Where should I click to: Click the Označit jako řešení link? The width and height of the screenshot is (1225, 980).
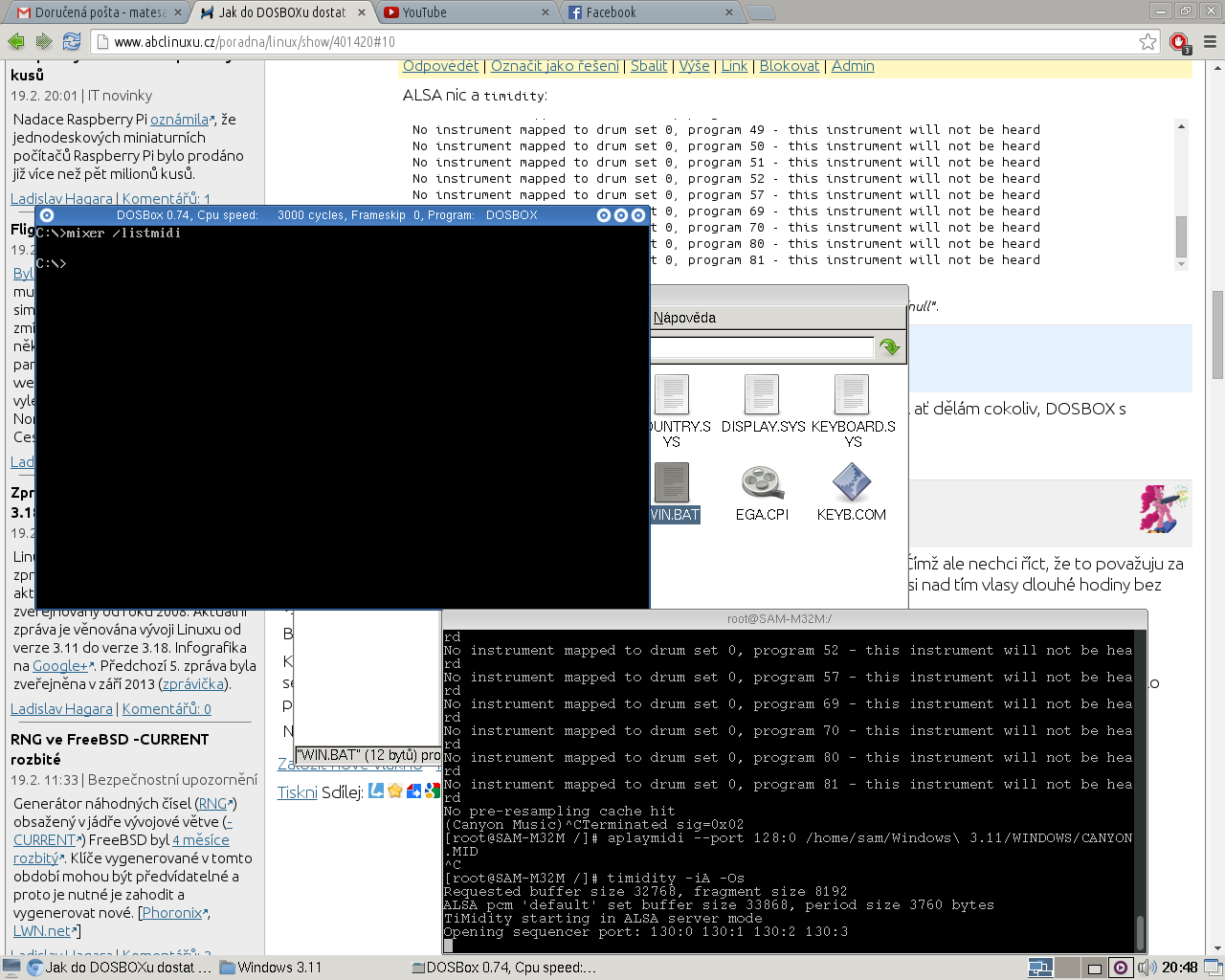point(555,66)
